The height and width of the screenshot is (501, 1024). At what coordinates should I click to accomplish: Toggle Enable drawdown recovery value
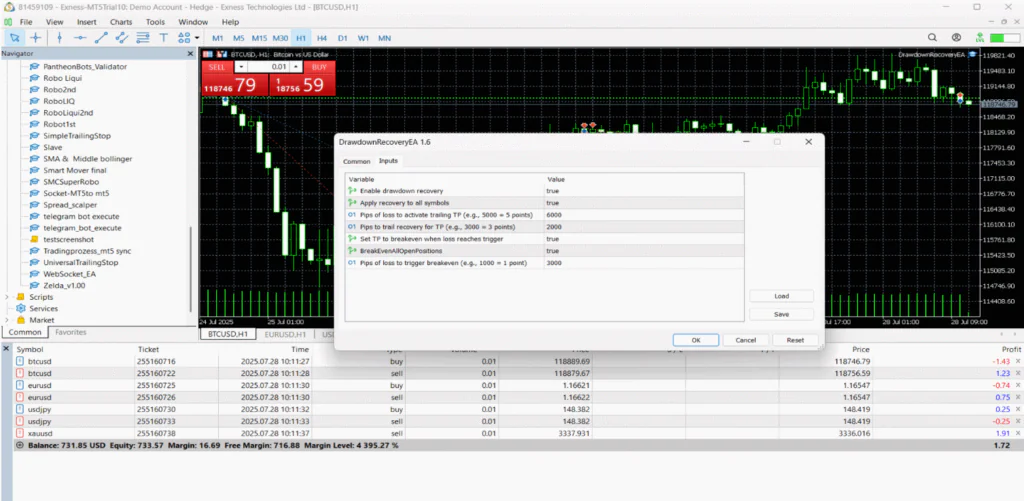tap(644, 191)
